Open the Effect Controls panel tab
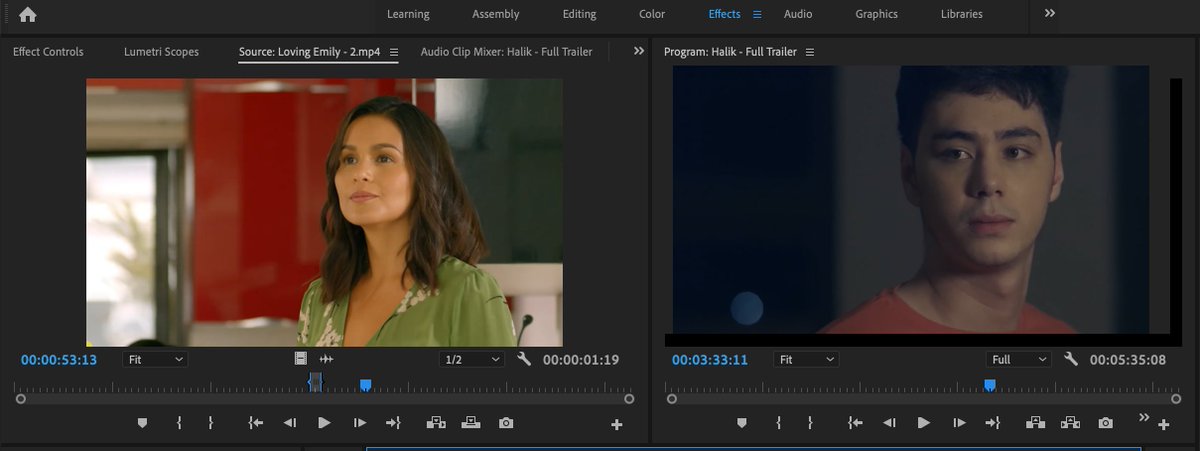 pyautogui.click(x=48, y=52)
